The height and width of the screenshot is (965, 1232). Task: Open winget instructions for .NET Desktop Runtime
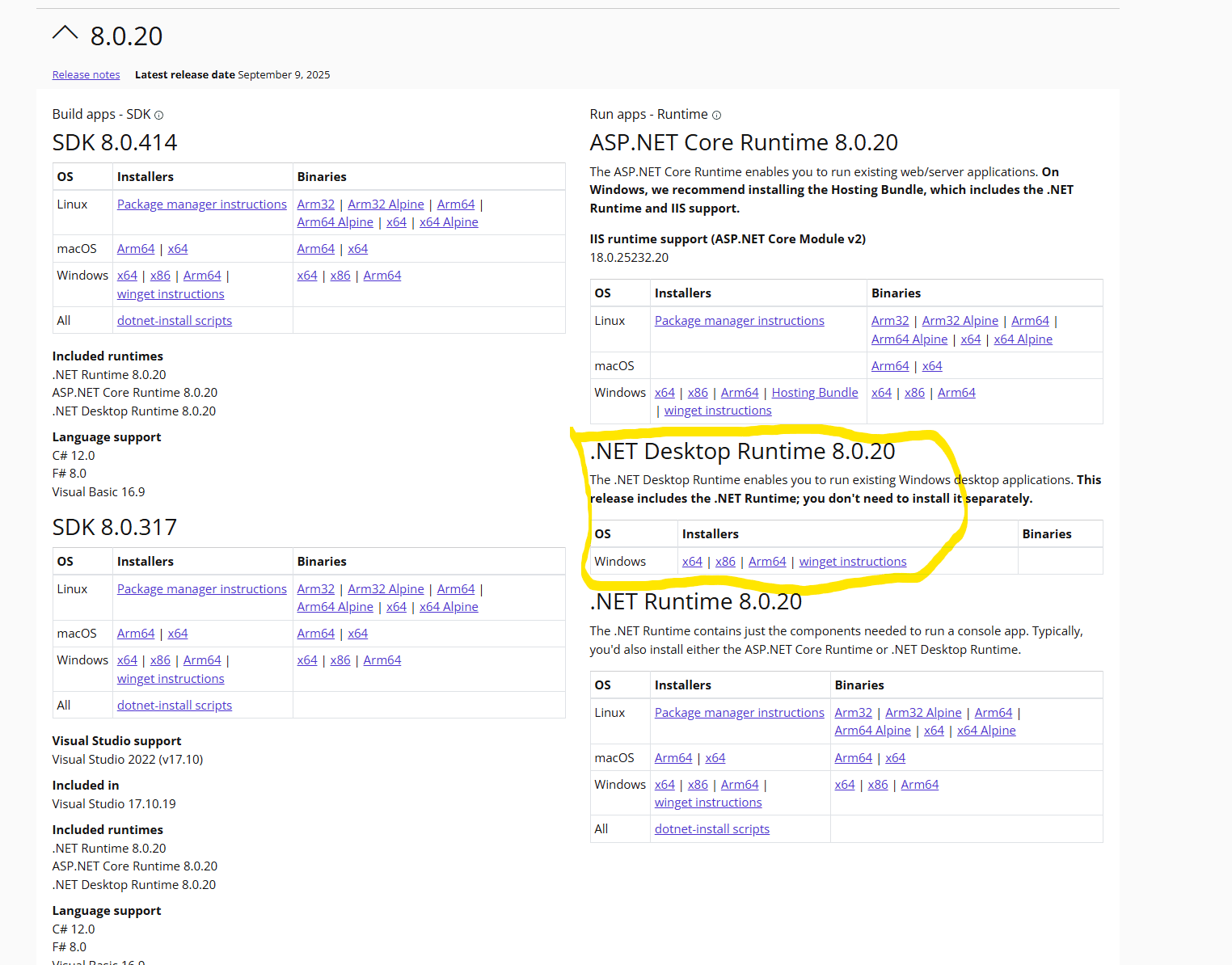tap(852, 562)
